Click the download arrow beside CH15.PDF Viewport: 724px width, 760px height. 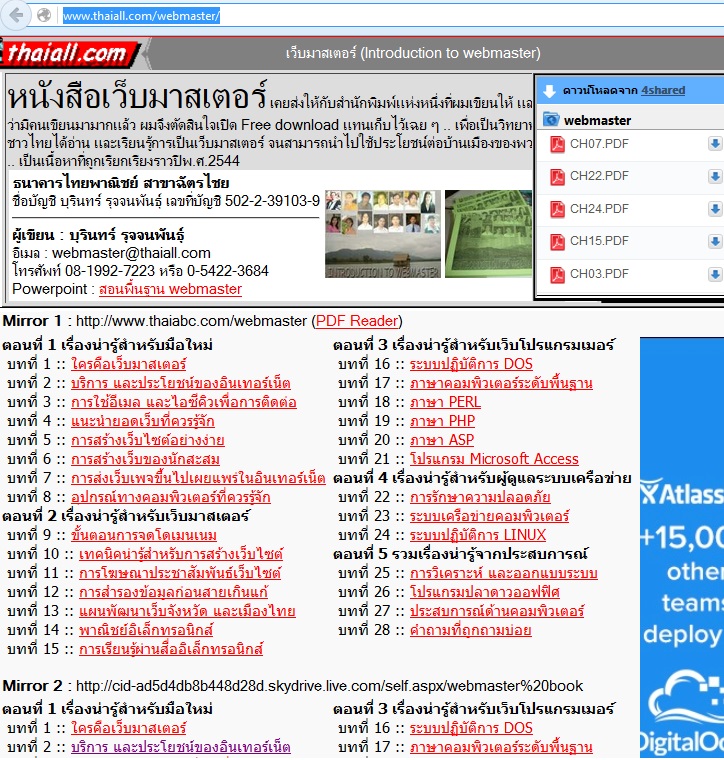coord(714,241)
